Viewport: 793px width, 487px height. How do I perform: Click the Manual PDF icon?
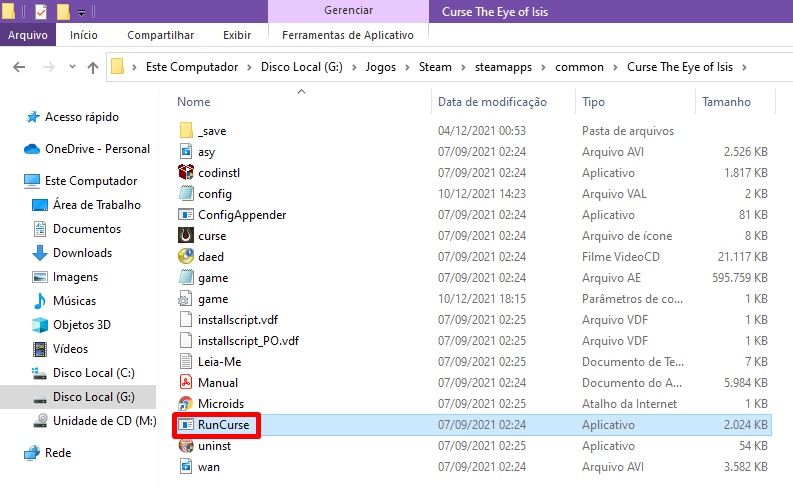click(x=186, y=382)
